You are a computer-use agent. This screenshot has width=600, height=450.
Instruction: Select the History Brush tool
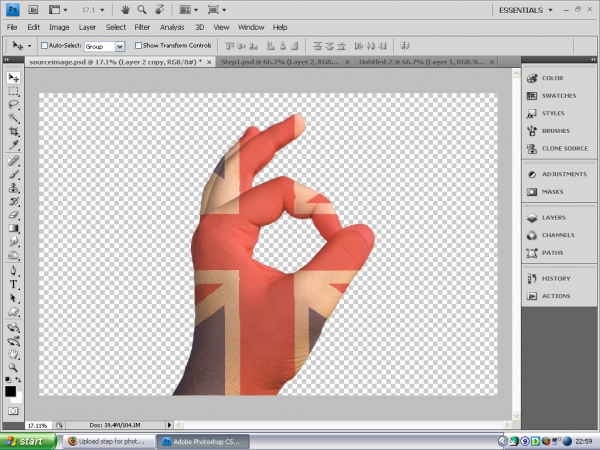13,201
